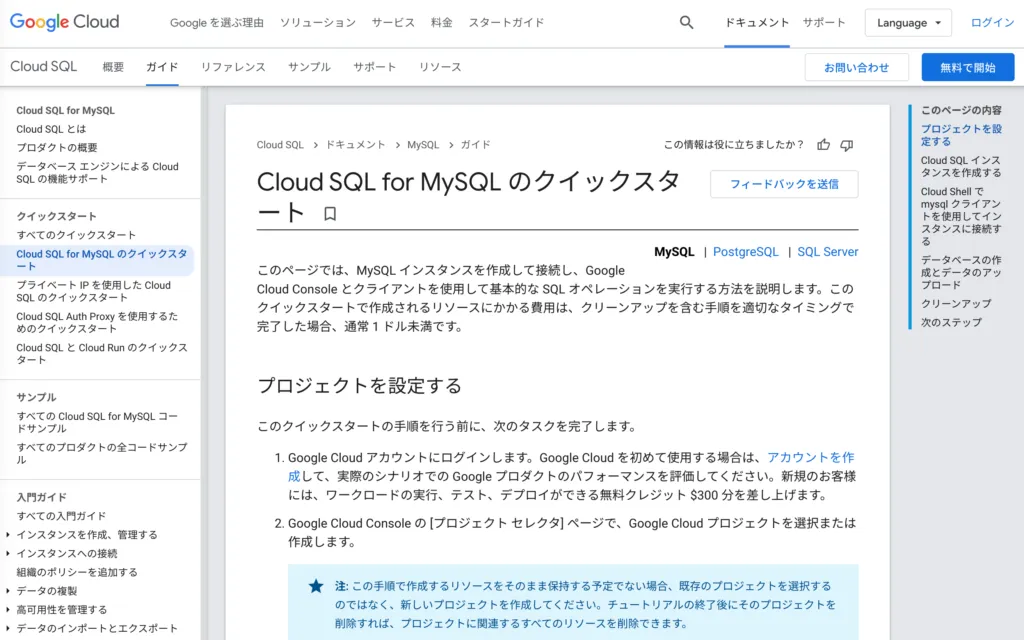Expand 高可用性を管理する section
This screenshot has height=640, width=1024.
coord(8,609)
